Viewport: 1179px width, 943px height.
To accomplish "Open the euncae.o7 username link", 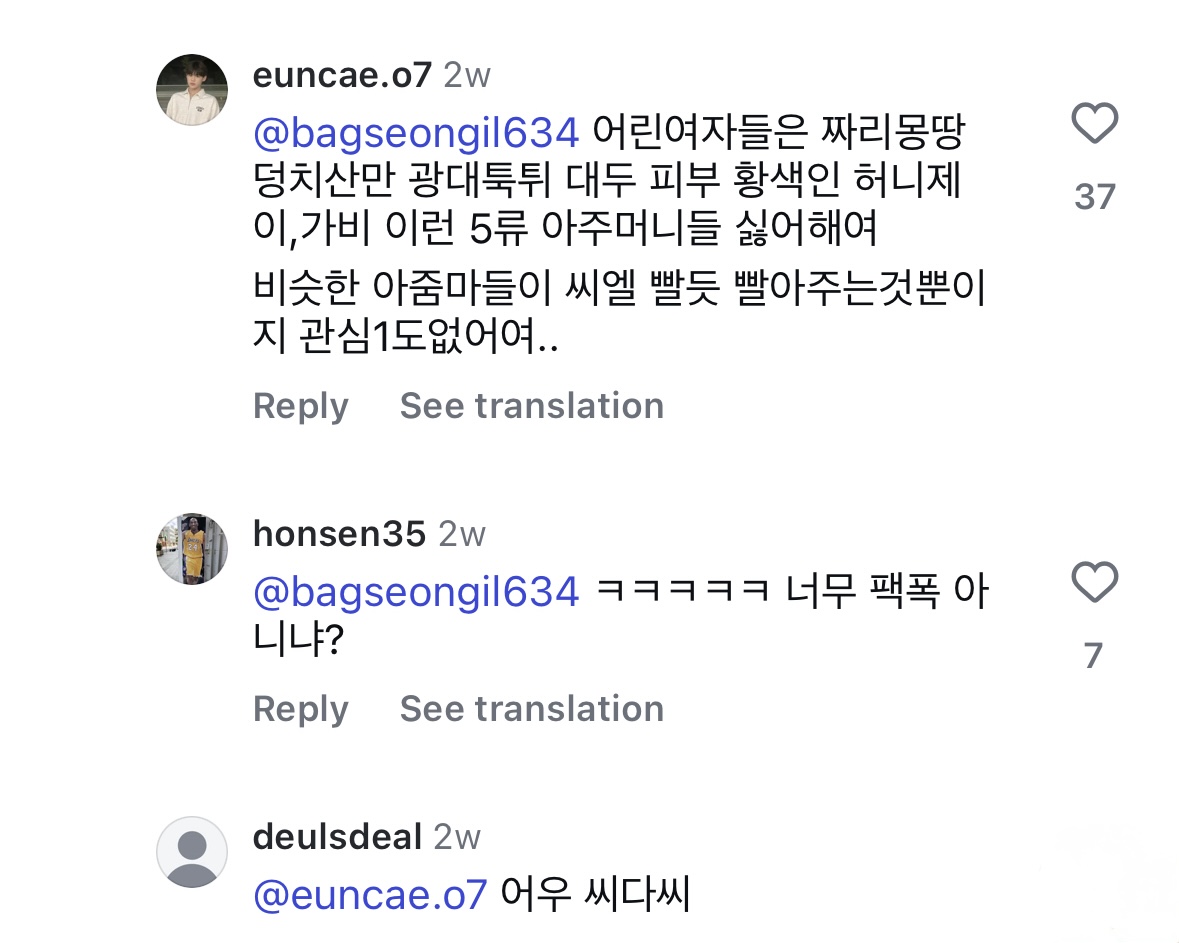I will click(x=342, y=75).
